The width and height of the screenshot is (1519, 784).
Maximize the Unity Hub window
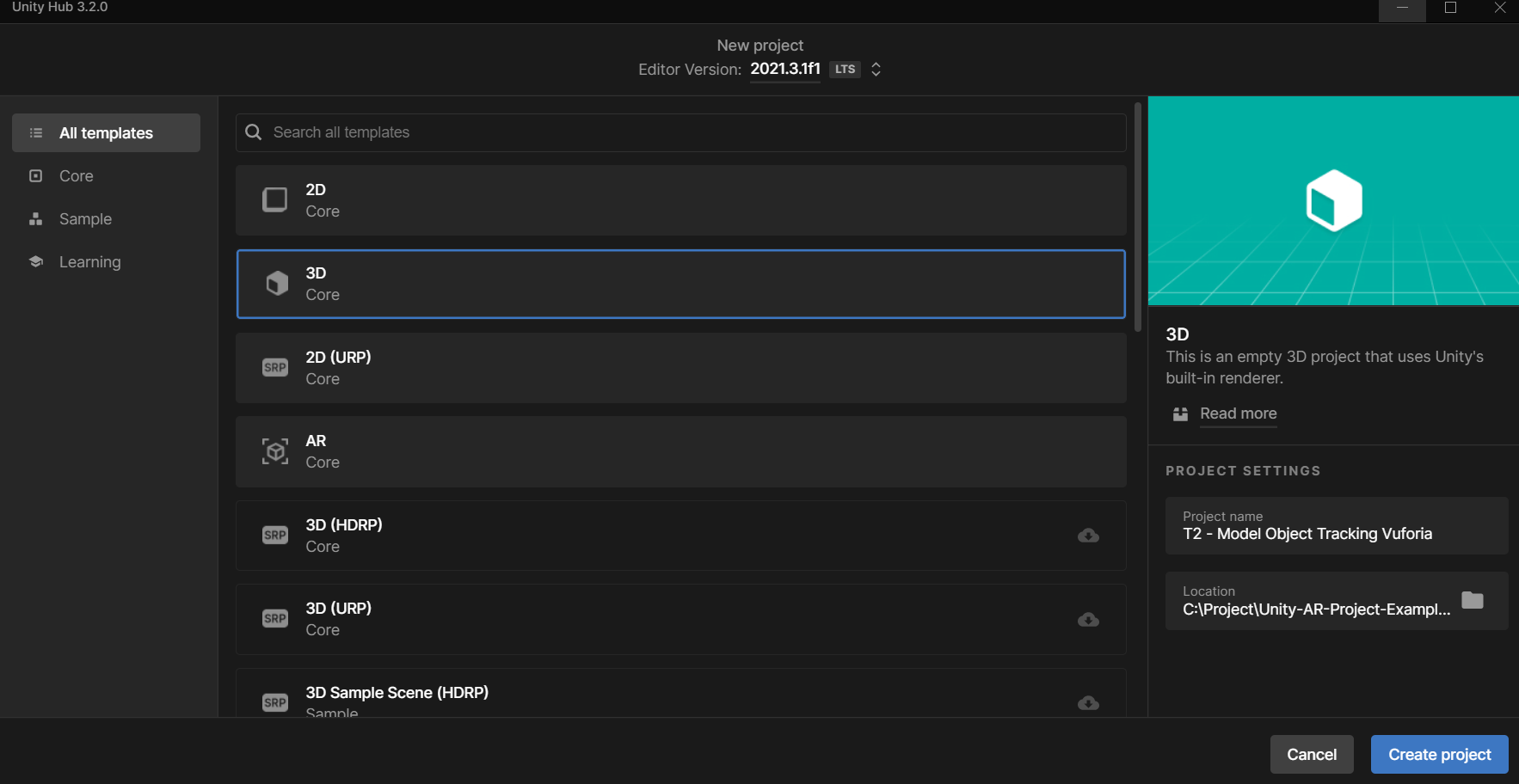coord(1450,9)
